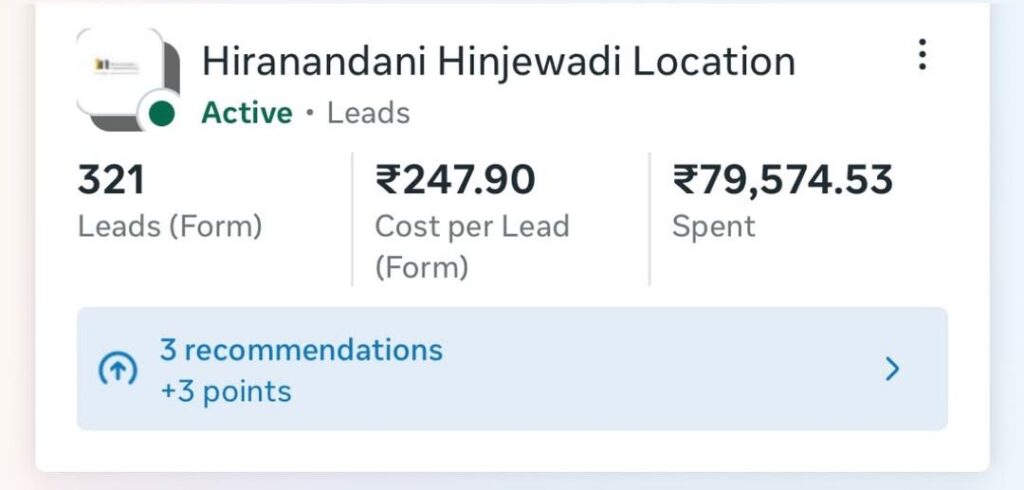Click the +3 points text

(x=226, y=391)
